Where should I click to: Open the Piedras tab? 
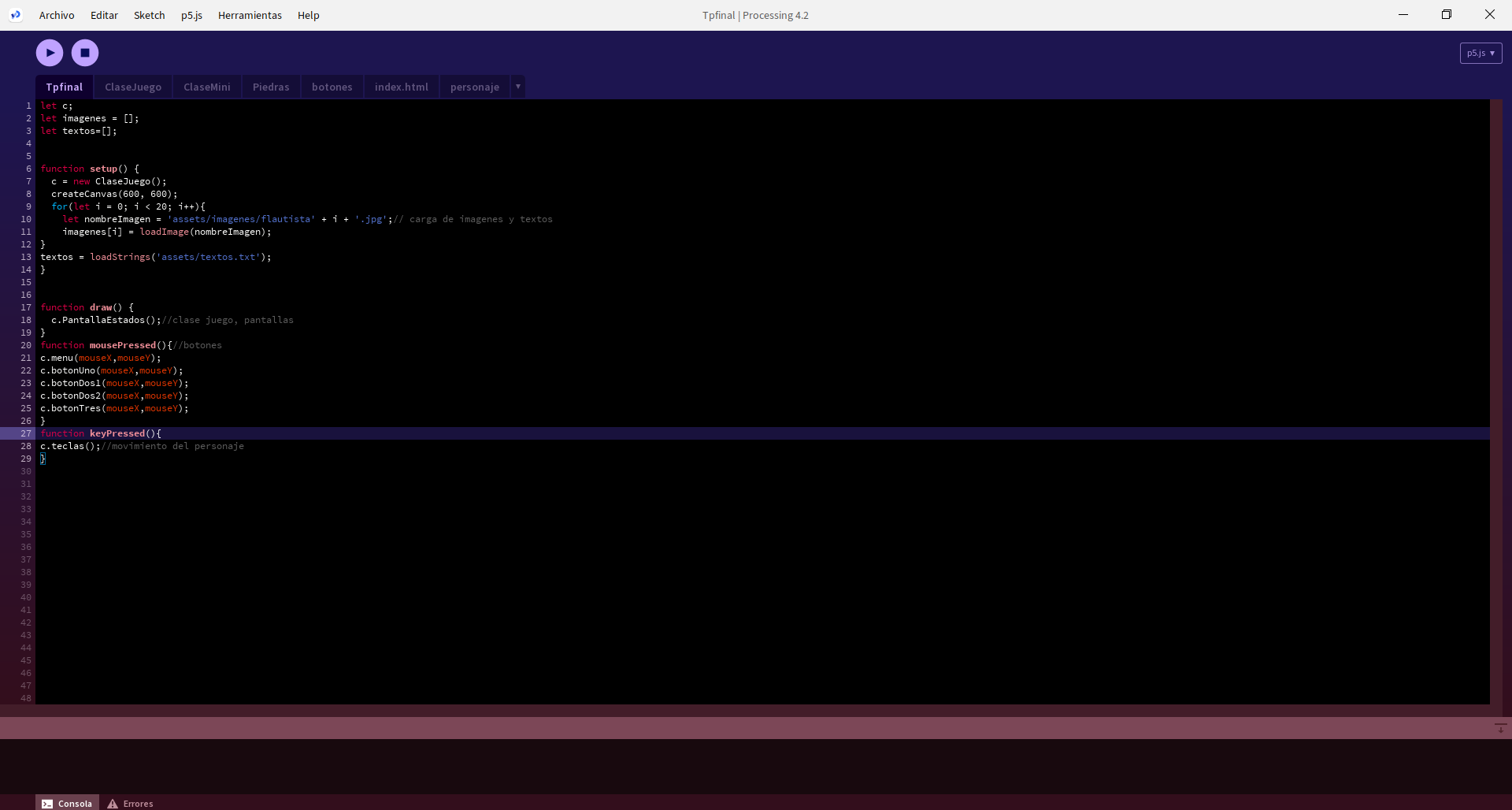coord(271,87)
